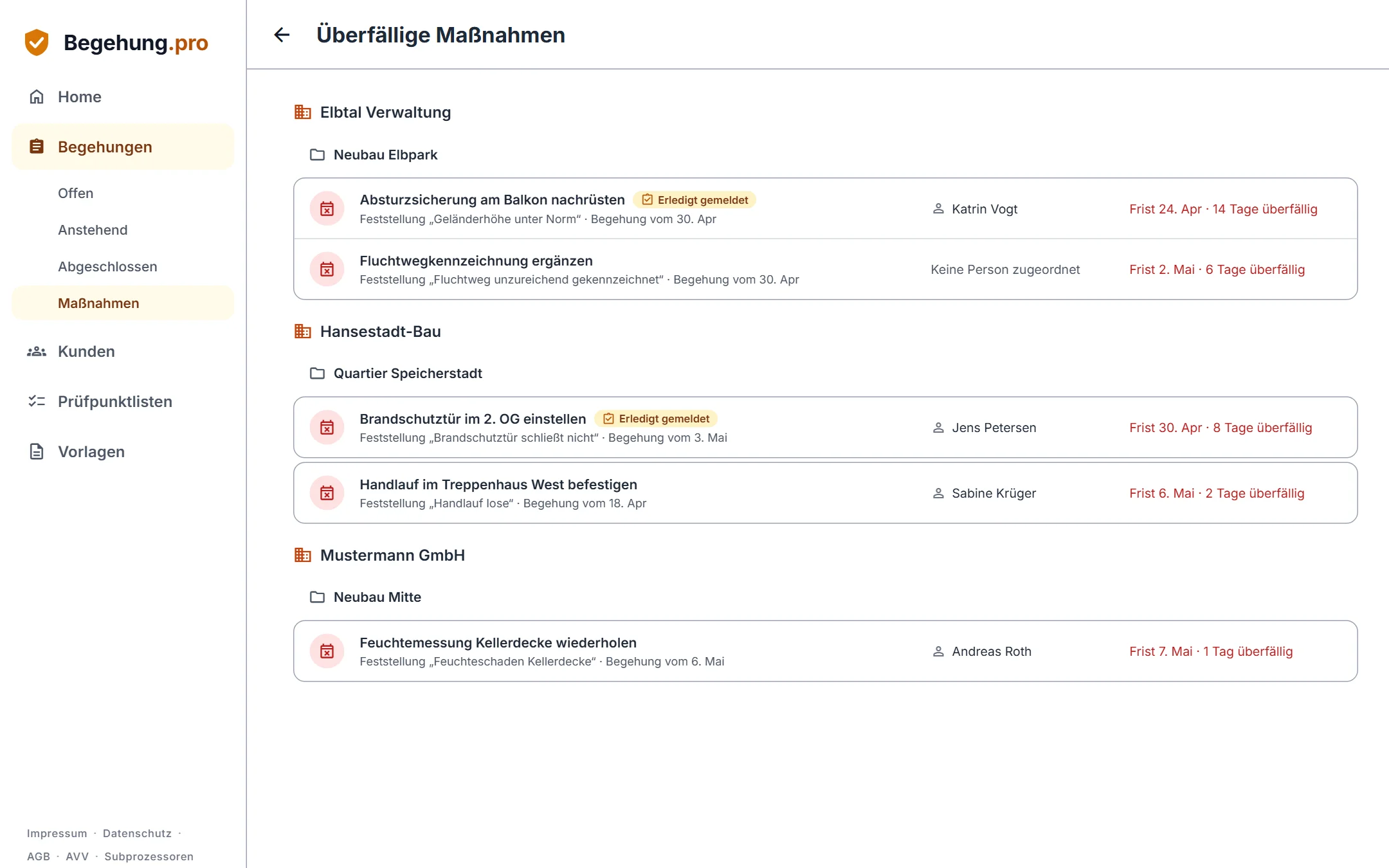
Task: Select the Maßnahmen submenu item
Action: click(123, 303)
